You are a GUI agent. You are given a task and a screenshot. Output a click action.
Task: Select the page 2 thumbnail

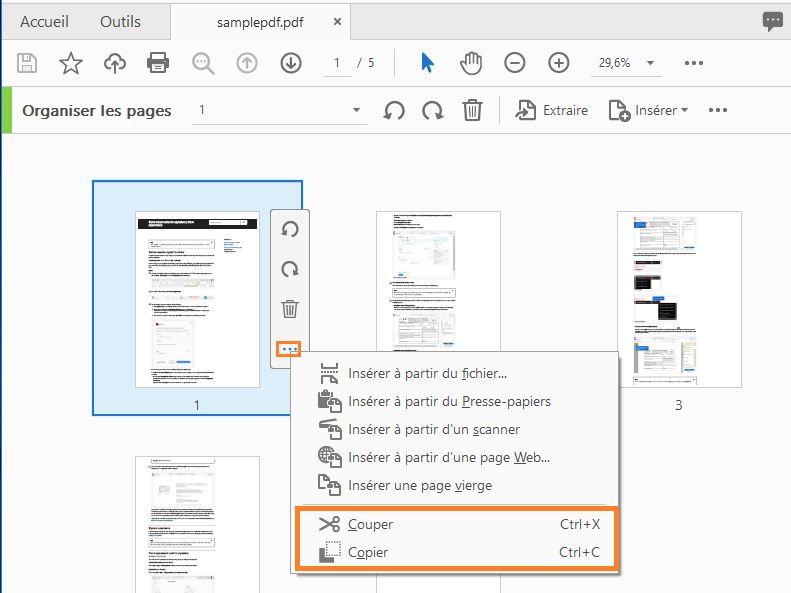(438, 280)
